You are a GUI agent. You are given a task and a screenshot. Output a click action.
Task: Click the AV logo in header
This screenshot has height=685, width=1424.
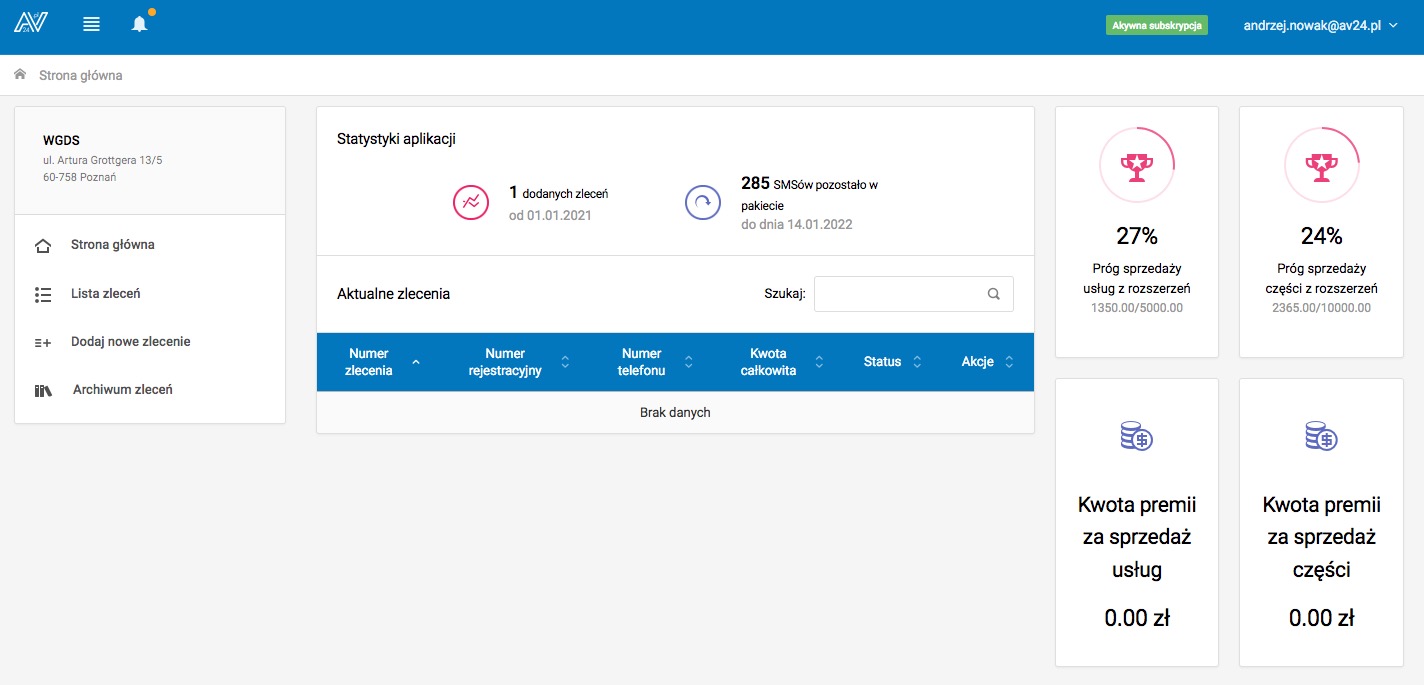(30, 23)
